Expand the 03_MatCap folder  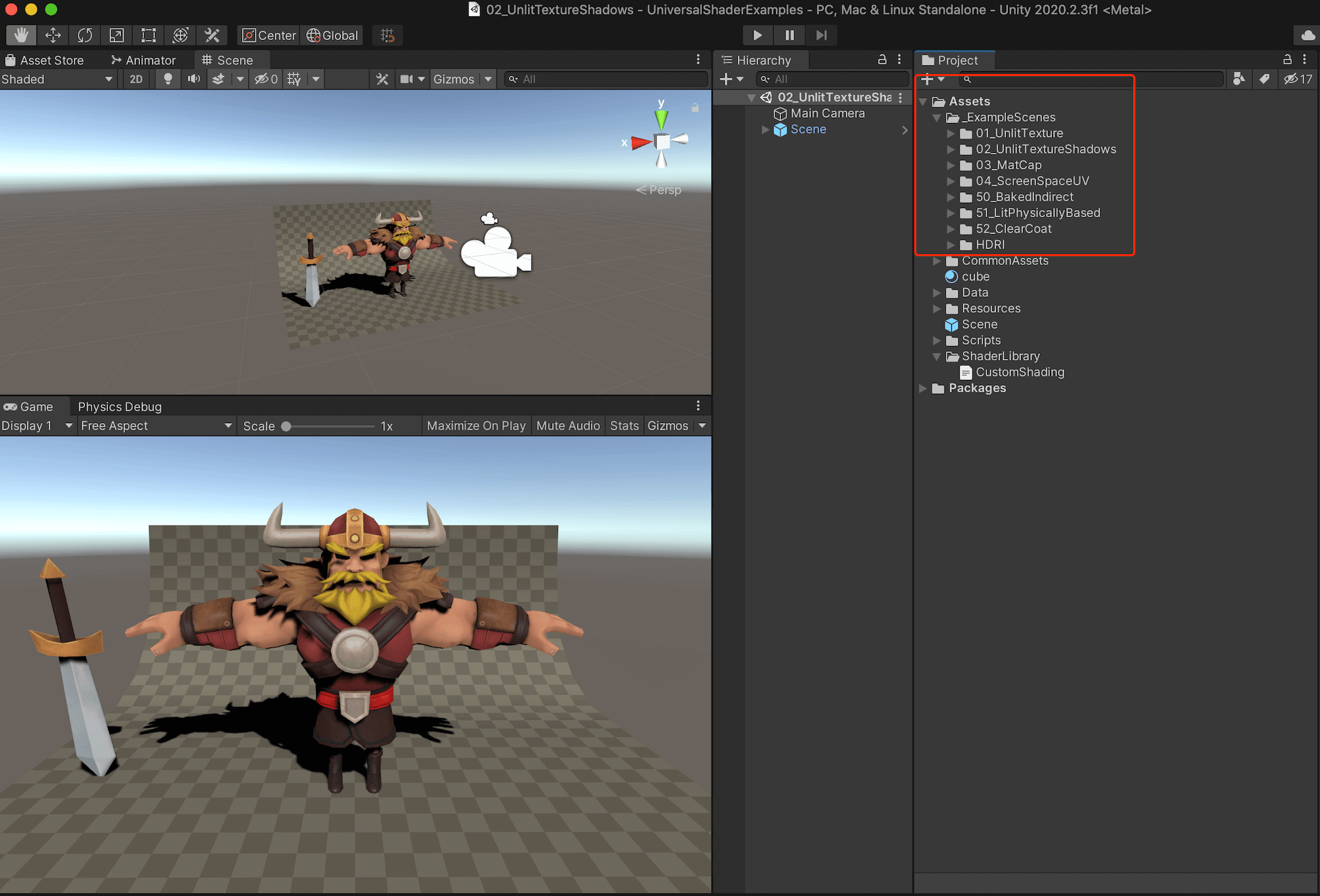coord(950,165)
